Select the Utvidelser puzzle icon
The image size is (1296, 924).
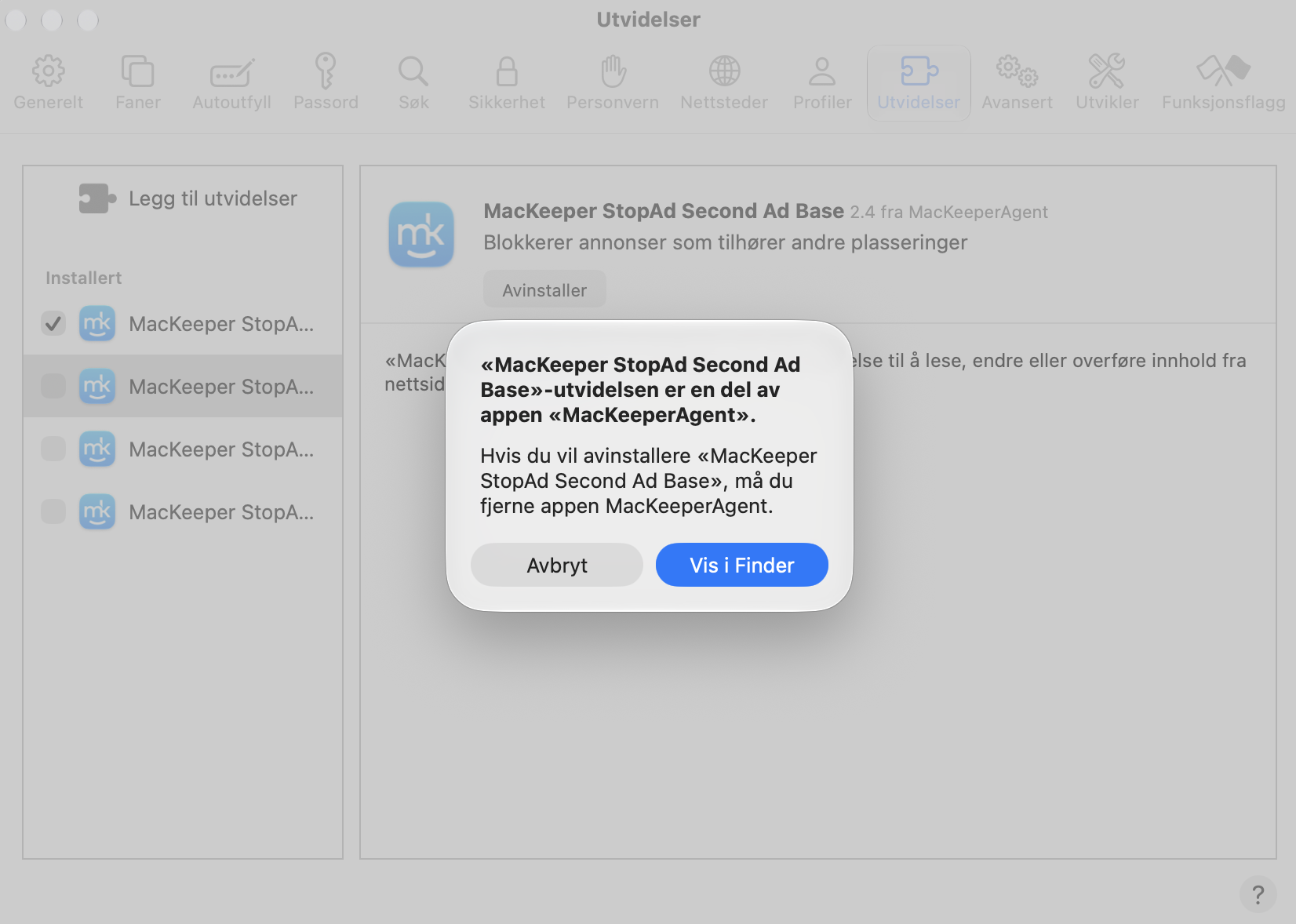(919, 71)
